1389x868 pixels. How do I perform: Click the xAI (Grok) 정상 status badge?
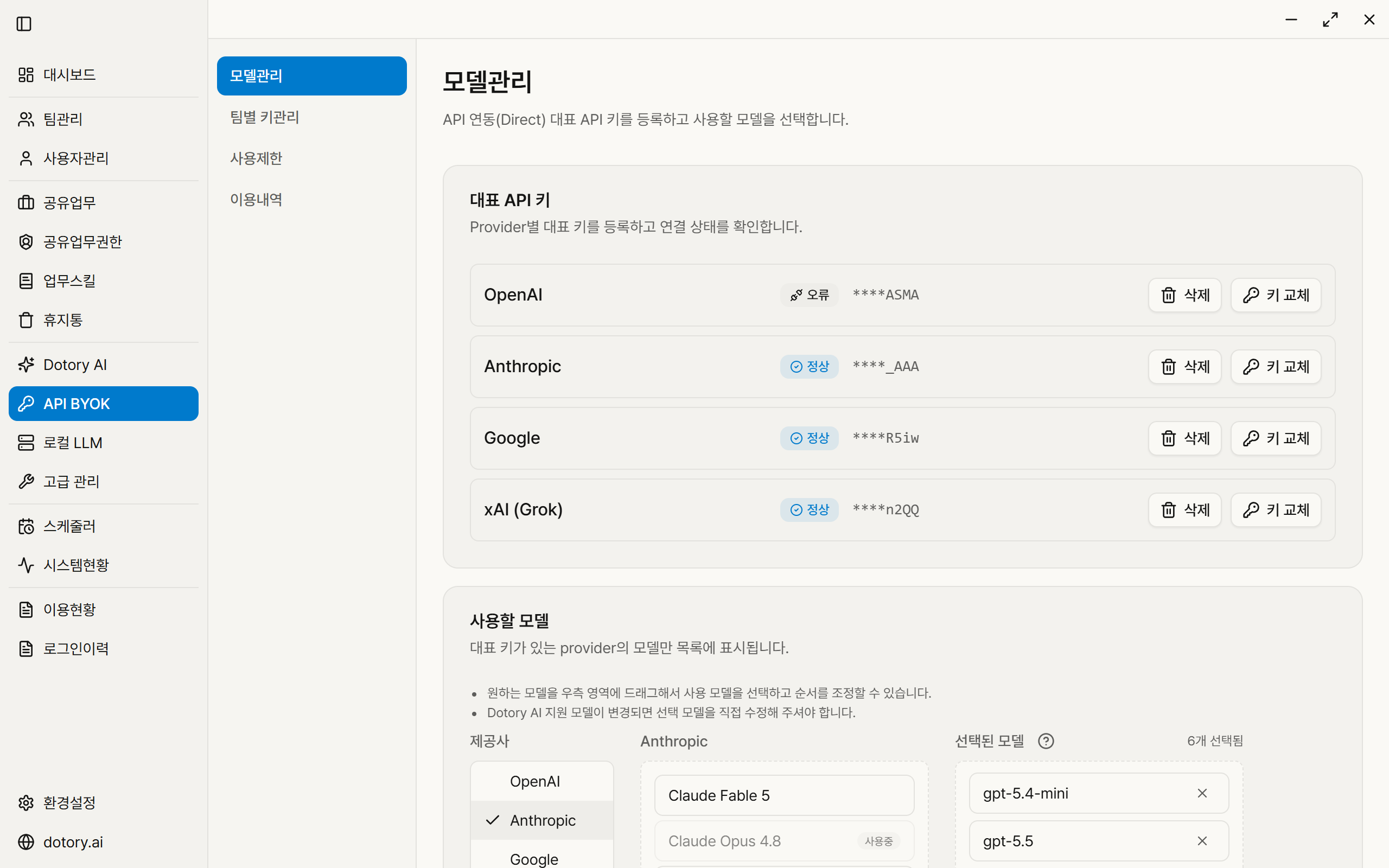810,510
